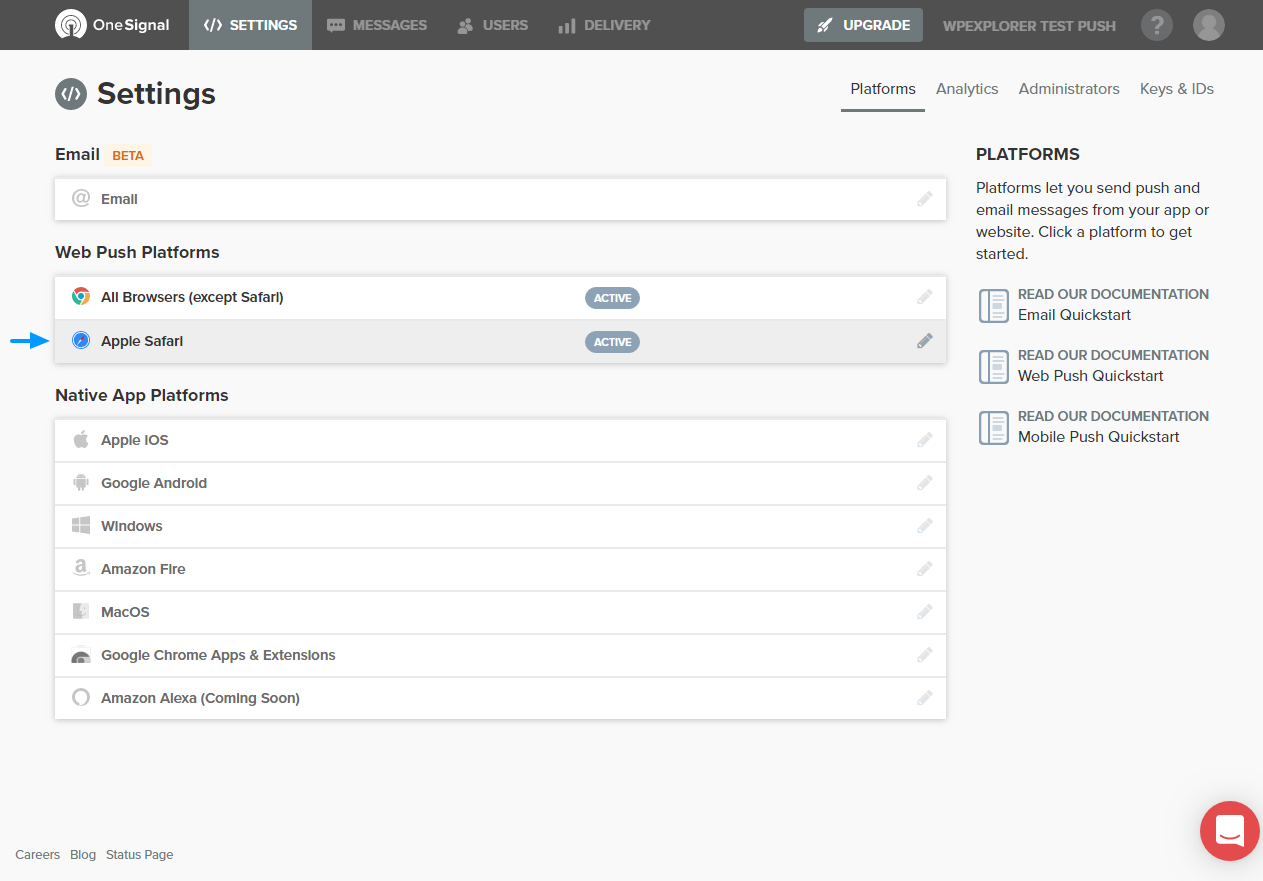Open the Status Page footer link
Image resolution: width=1263 pixels, height=881 pixels.
click(139, 855)
